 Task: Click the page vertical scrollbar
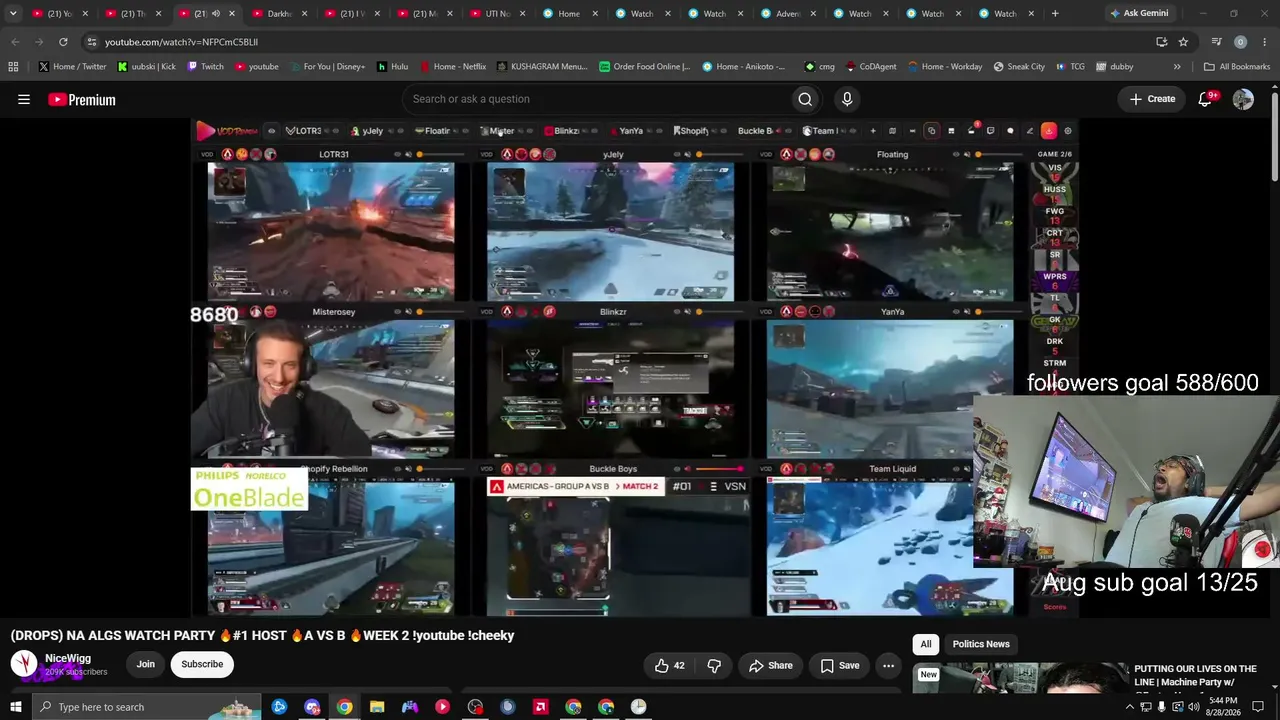(x=1274, y=138)
